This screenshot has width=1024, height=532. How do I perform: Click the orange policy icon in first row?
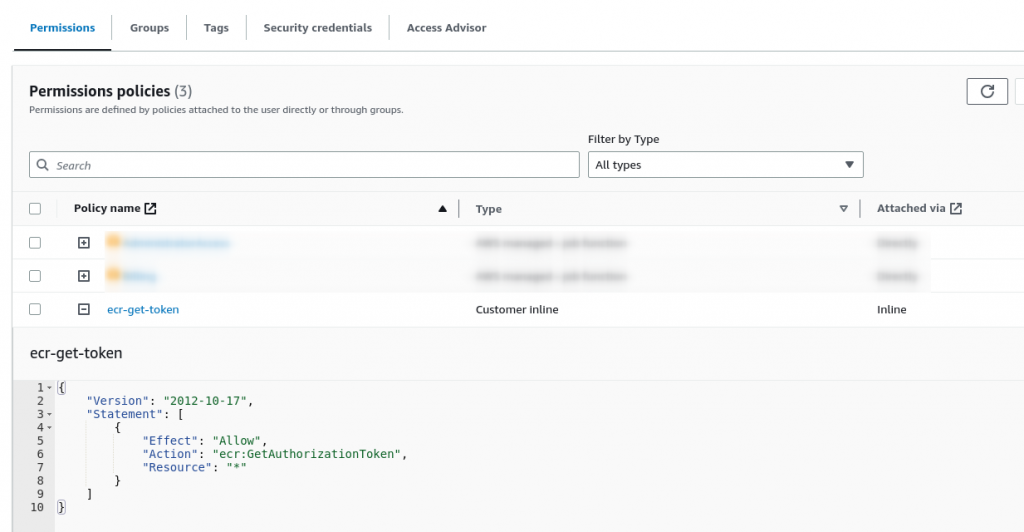click(x=113, y=242)
